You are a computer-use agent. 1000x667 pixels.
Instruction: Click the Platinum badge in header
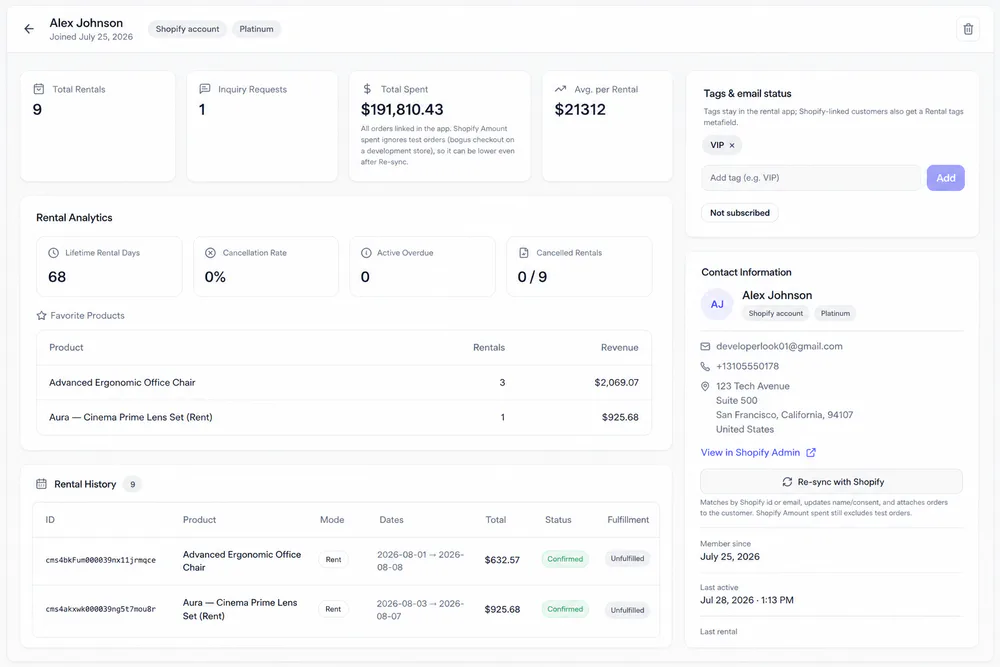(x=256, y=29)
